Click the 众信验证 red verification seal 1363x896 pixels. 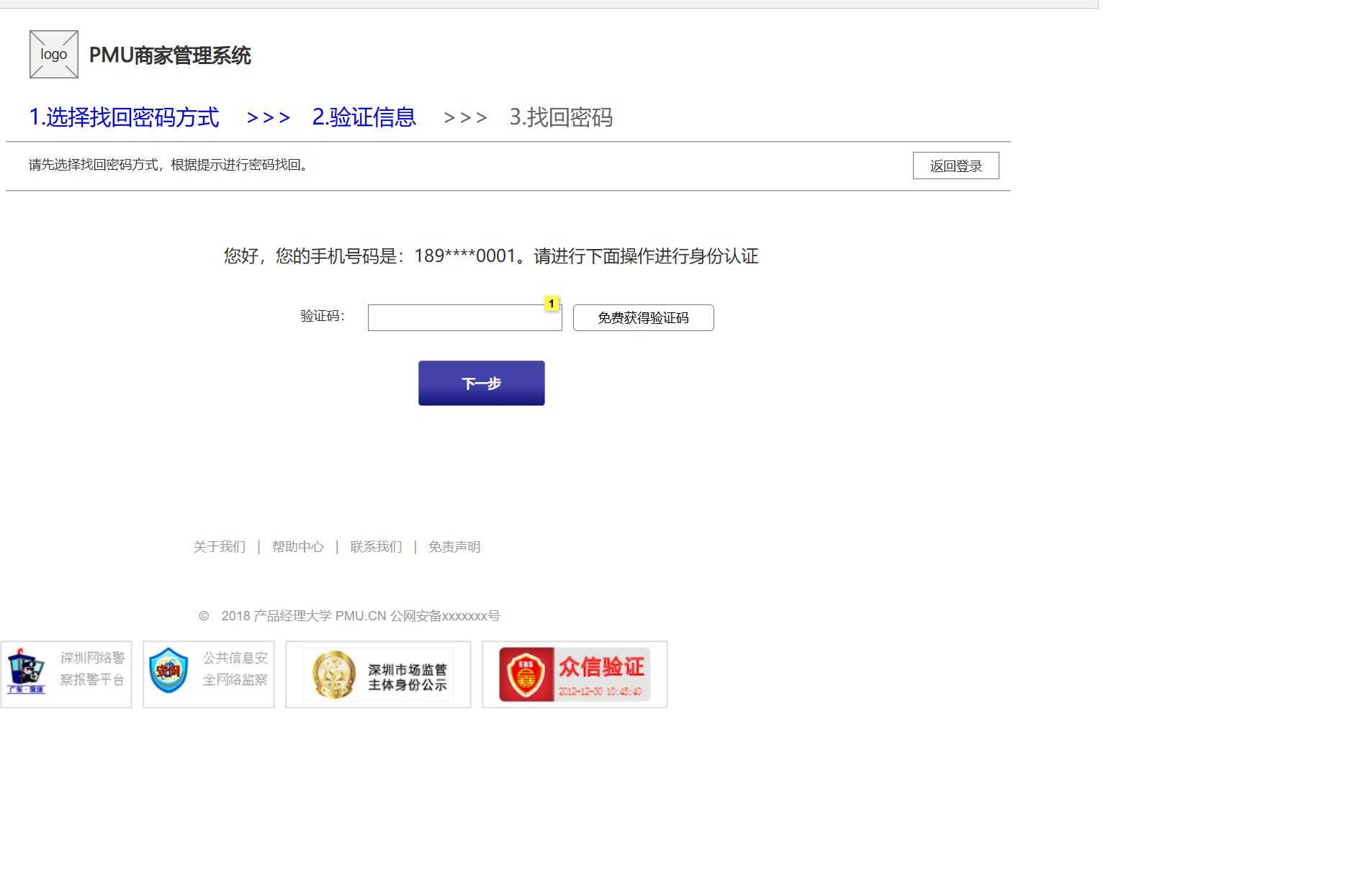tap(574, 674)
